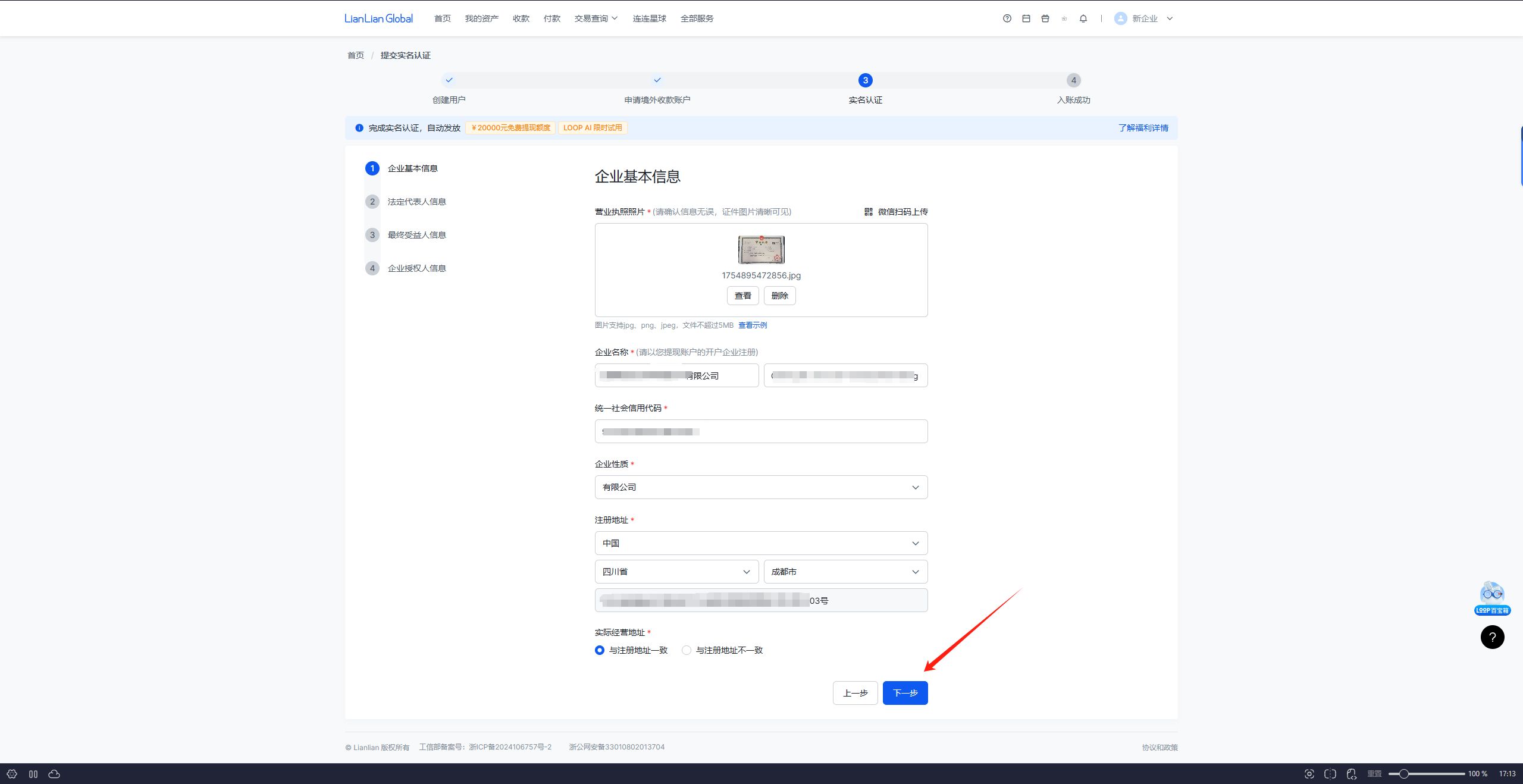The image size is (1523, 784).
Task: Click the split-screen icon near zoom slider
Action: [1330, 774]
